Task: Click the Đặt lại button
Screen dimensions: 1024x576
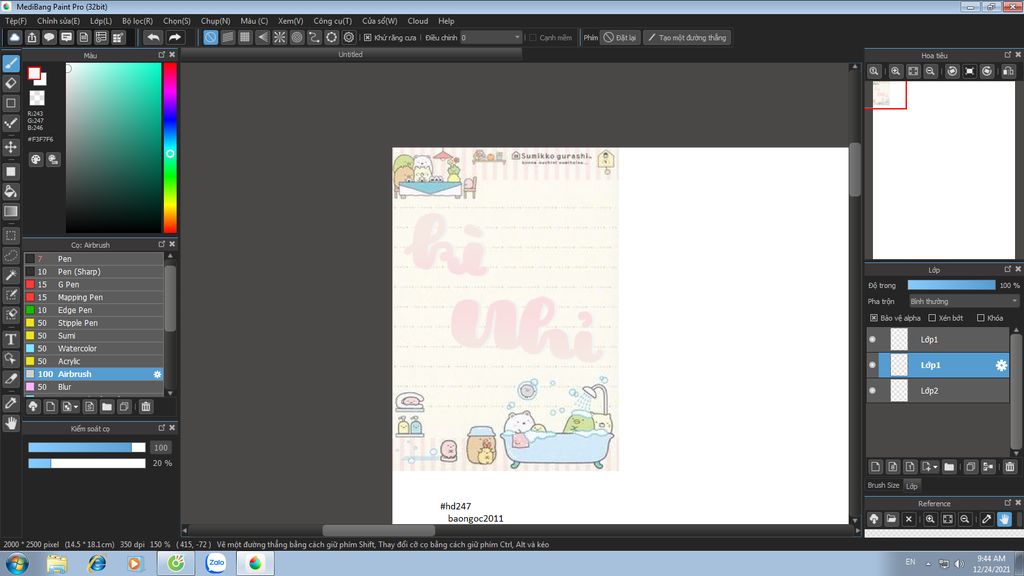Action: pos(620,38)
